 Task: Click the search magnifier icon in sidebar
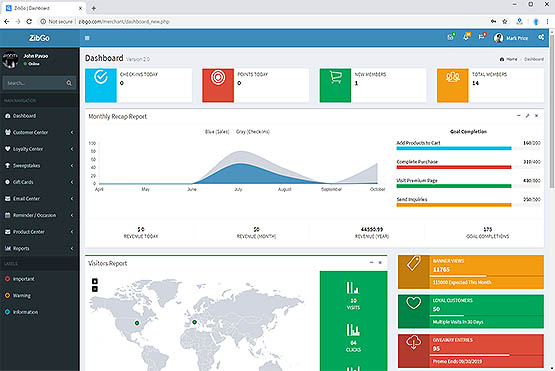click(x=69, y=83)
